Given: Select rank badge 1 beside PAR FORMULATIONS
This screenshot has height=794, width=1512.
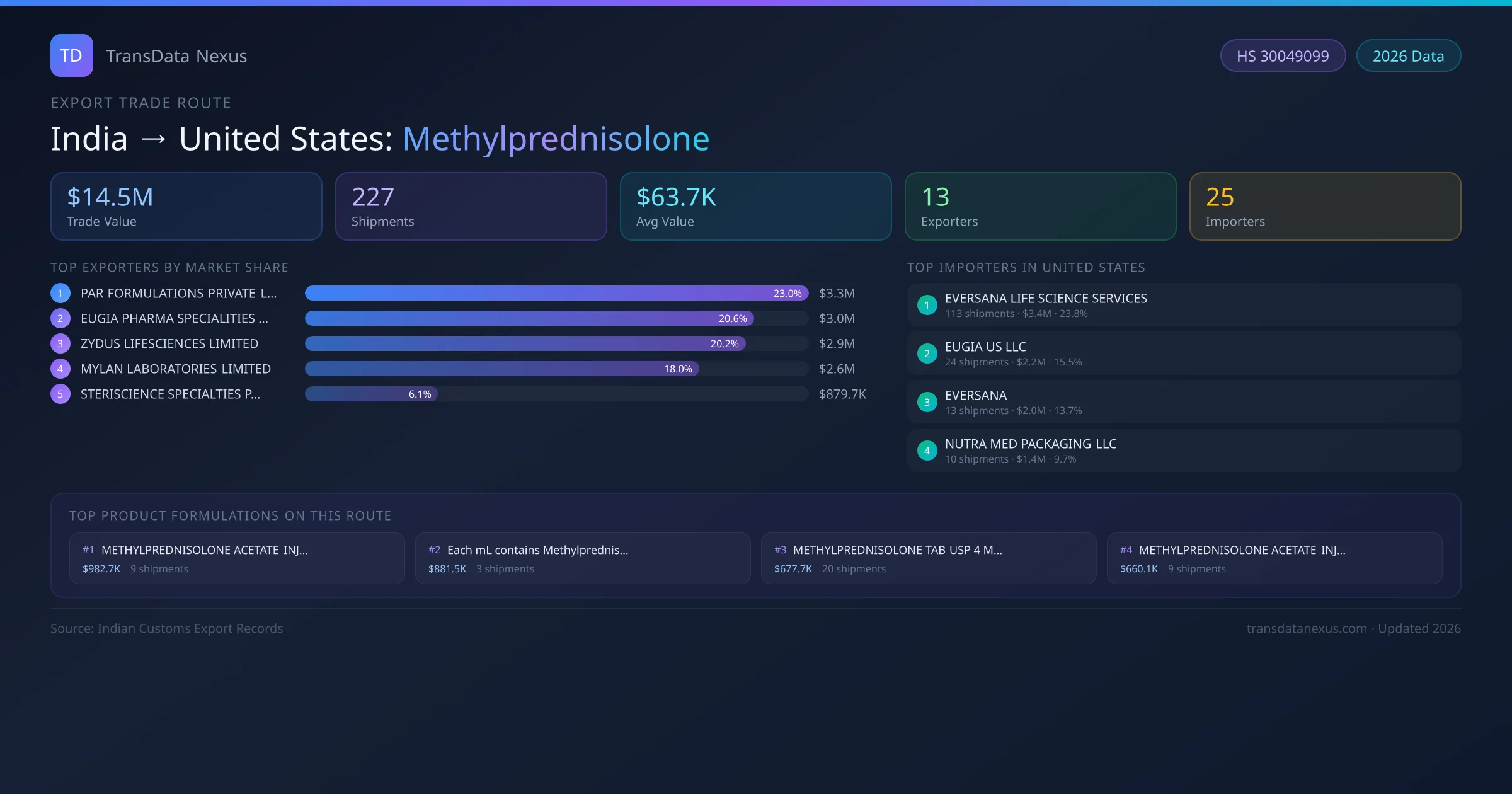Looking at the screenshot, I should click(60, 293).
